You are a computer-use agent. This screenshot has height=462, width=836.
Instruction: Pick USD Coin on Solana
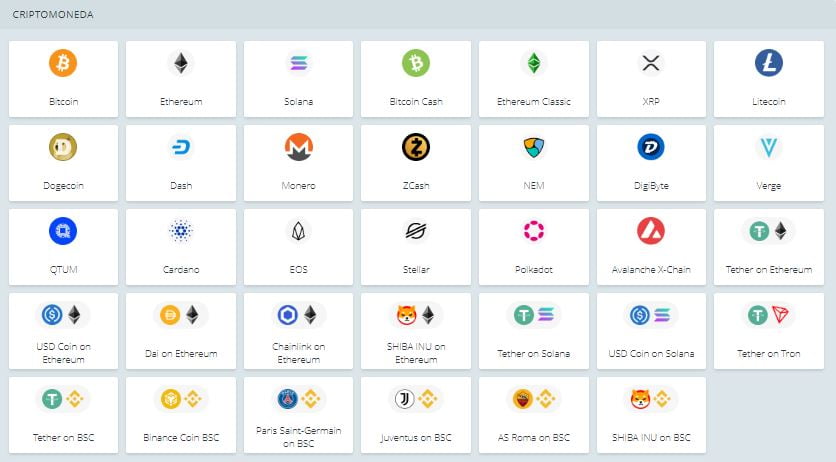pos(651,330)
